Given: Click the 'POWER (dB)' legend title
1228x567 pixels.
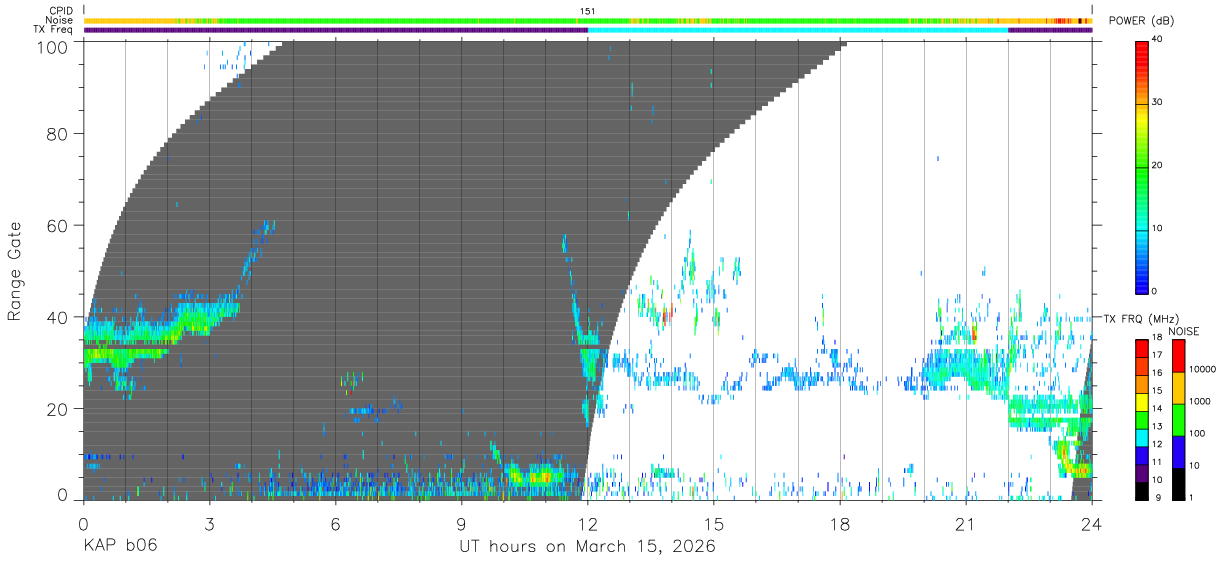Looking at the screenshot, I should click(1141, 21).
